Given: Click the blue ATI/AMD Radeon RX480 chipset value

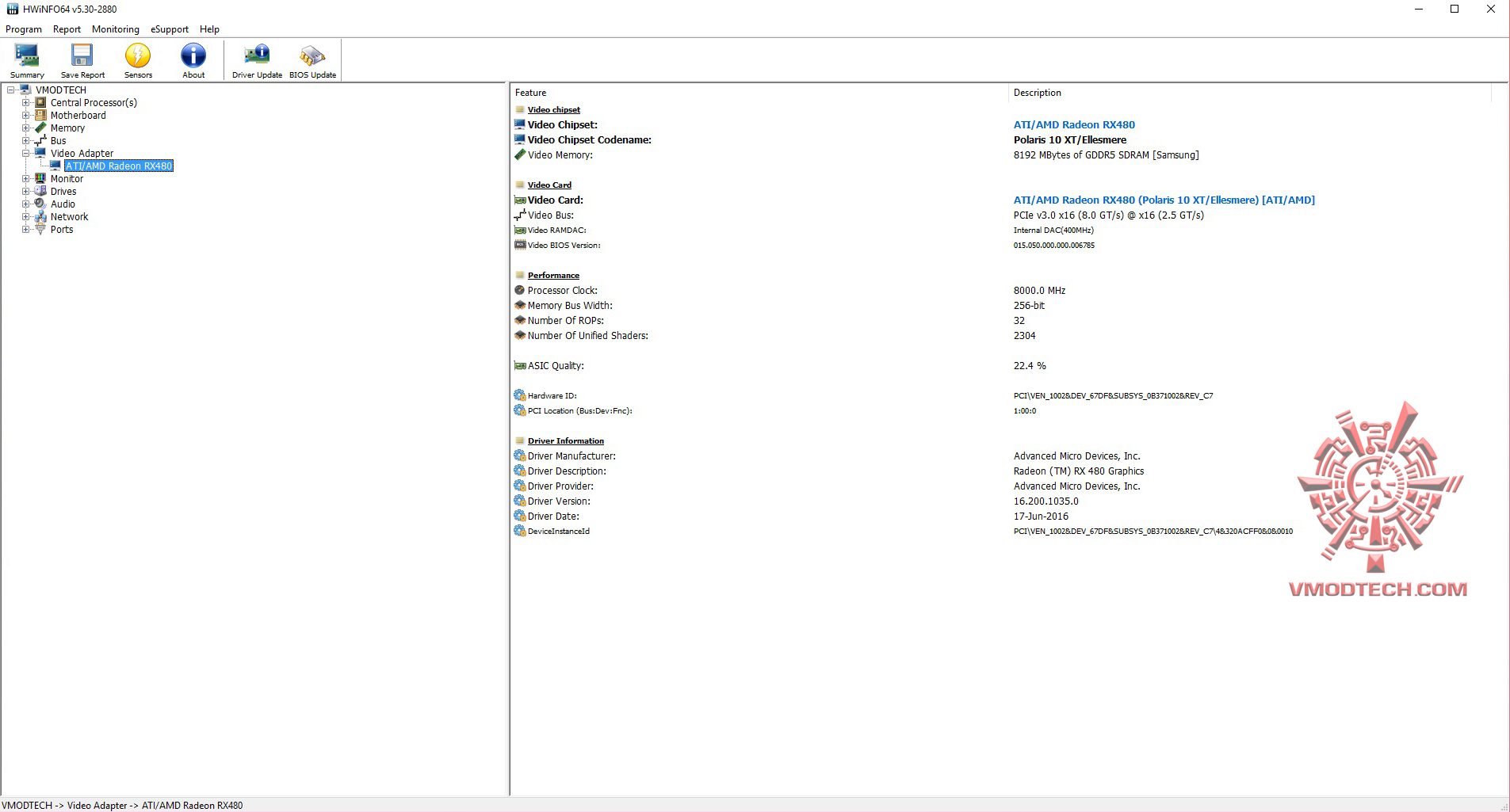Looking at the screenshot, I should (x=1074, y=125).
